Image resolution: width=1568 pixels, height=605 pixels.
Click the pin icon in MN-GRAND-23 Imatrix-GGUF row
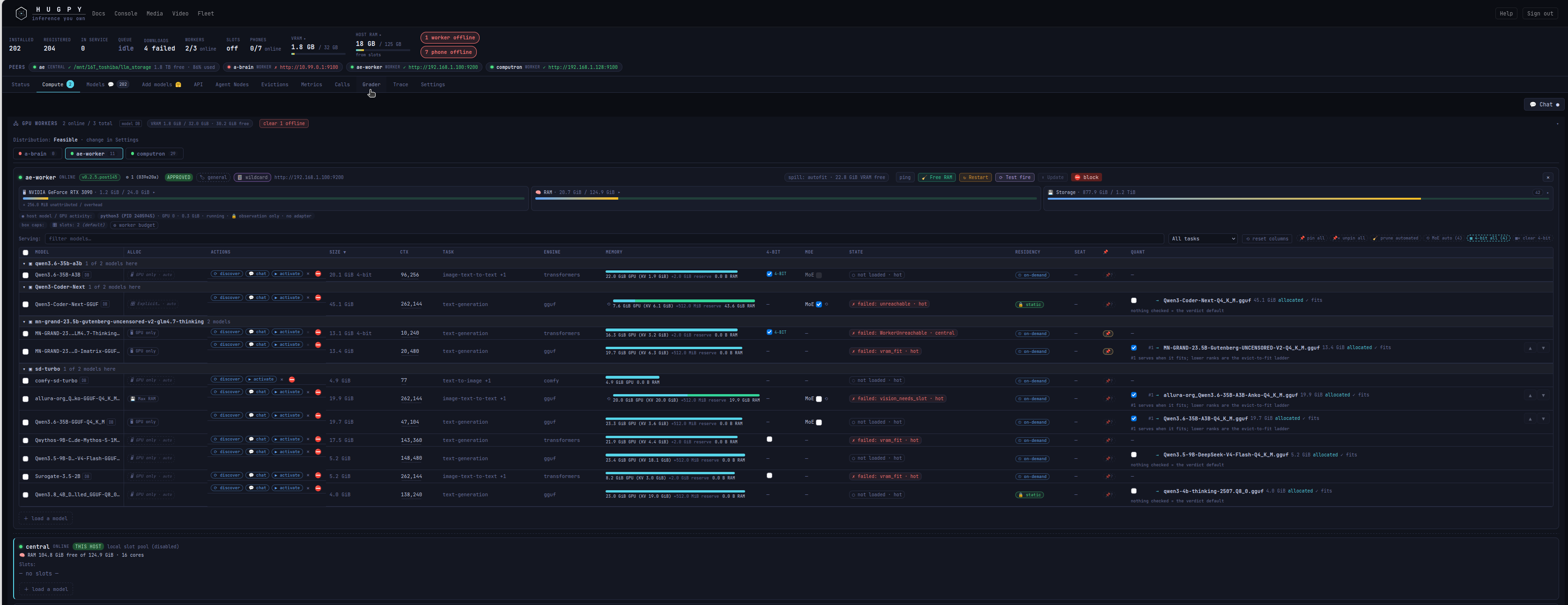[x=1108, y=351]
